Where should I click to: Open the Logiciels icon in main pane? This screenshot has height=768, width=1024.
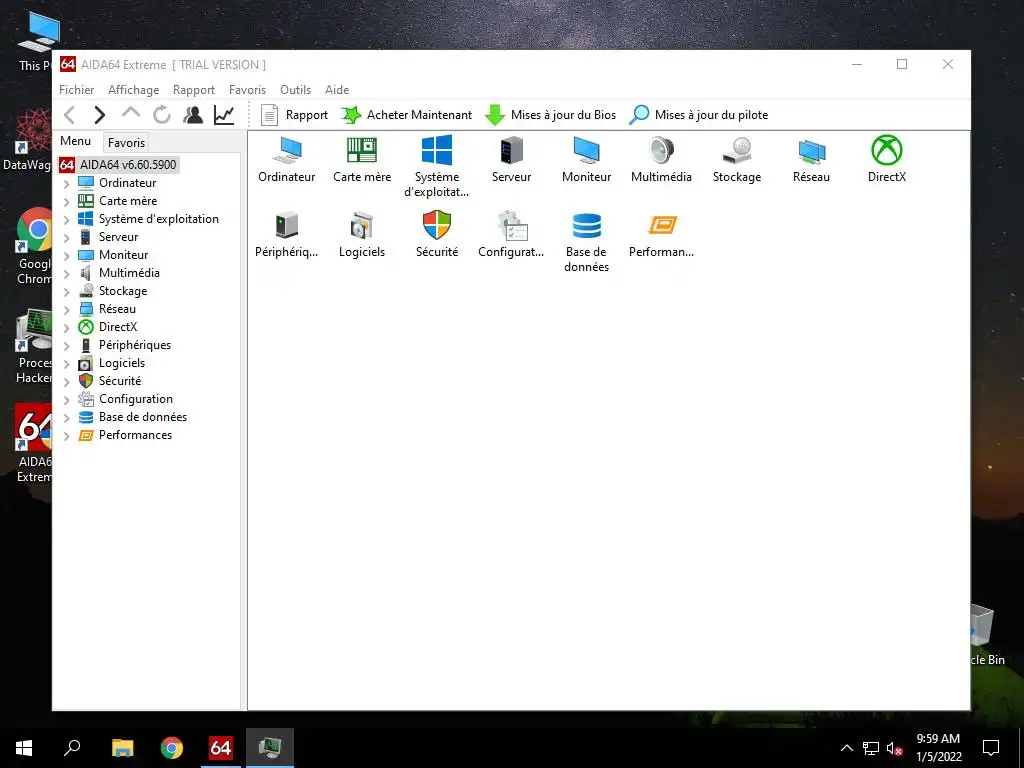coord(362,225)
